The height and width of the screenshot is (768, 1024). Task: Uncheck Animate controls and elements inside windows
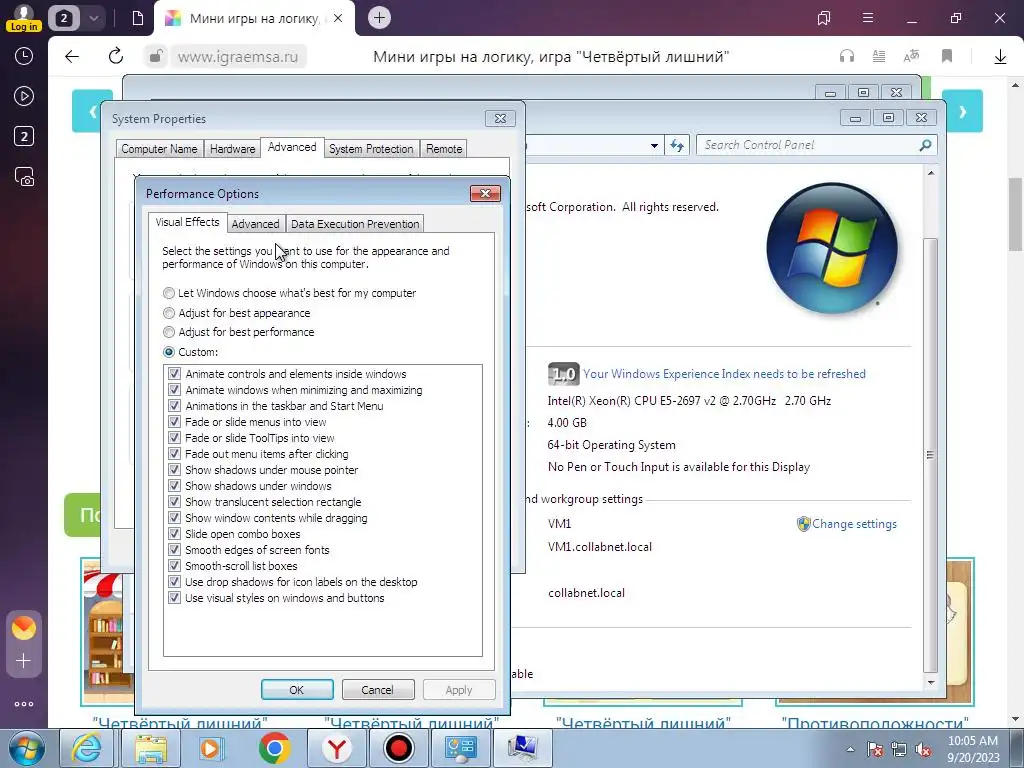174,374
